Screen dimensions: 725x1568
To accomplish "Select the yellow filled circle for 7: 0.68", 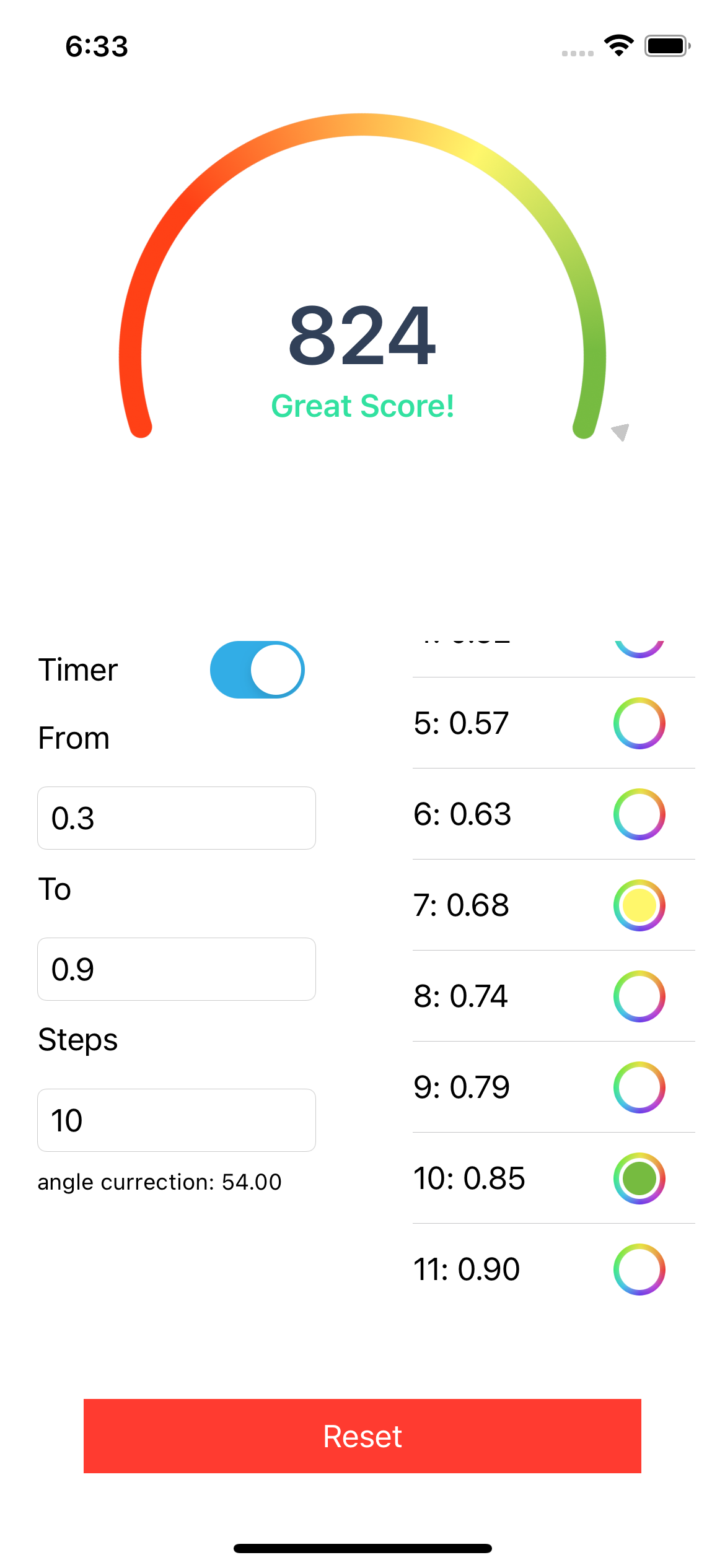I will click(x=639, y=905).
